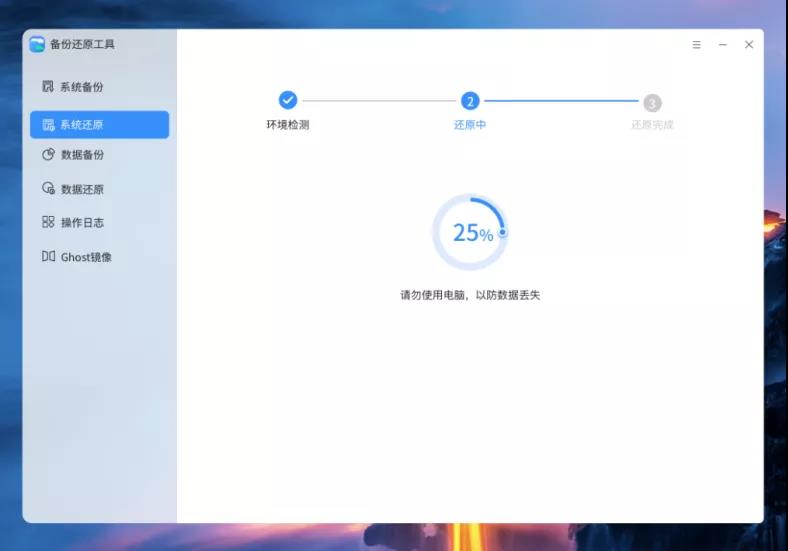Click the 请勿使用电脑 warning text
This screenshot has height=551, width=788.
pyautogui.click(x=470, y=295)
